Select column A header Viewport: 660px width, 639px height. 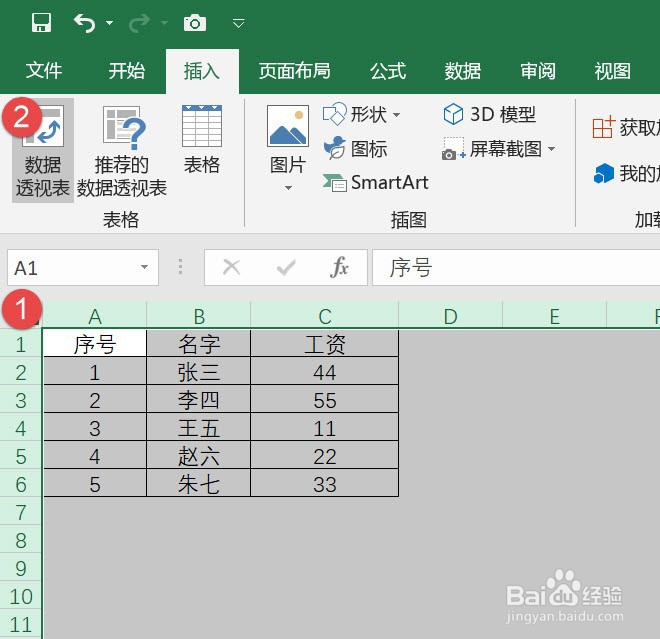click(95, 316)
